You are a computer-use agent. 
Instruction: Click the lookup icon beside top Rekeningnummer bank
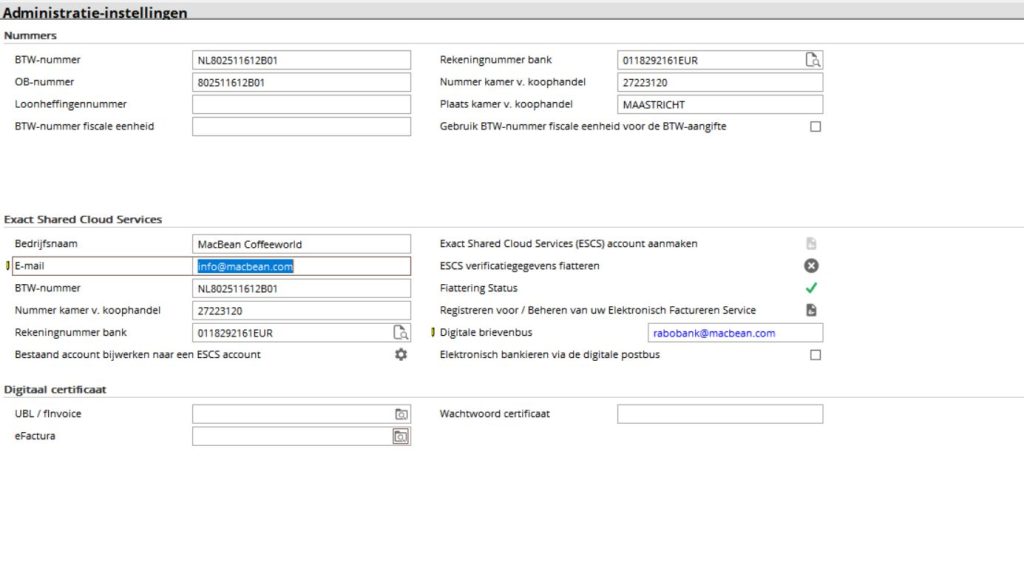tap(813, 60)
